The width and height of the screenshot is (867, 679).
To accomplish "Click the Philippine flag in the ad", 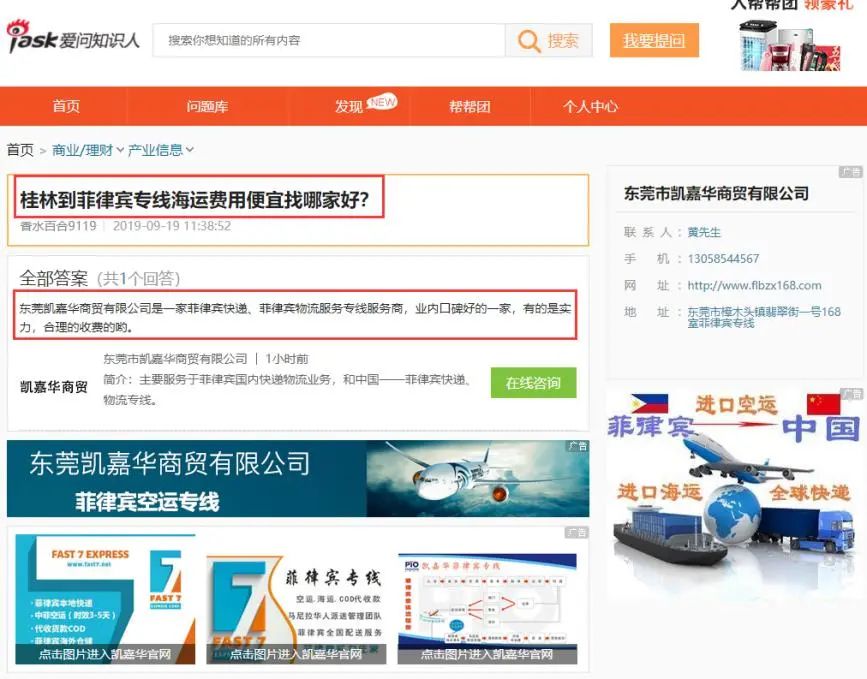I will (649, 403).
